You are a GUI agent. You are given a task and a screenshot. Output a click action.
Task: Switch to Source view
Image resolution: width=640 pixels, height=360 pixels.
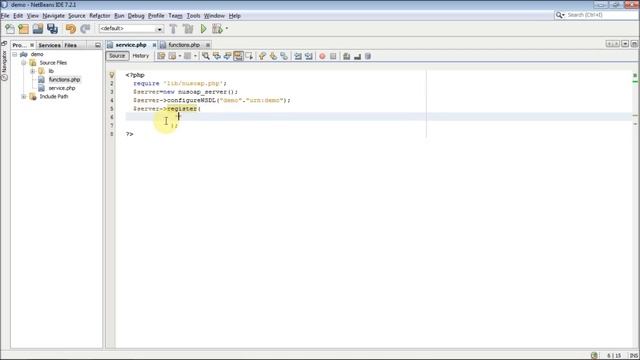point(117,56)
